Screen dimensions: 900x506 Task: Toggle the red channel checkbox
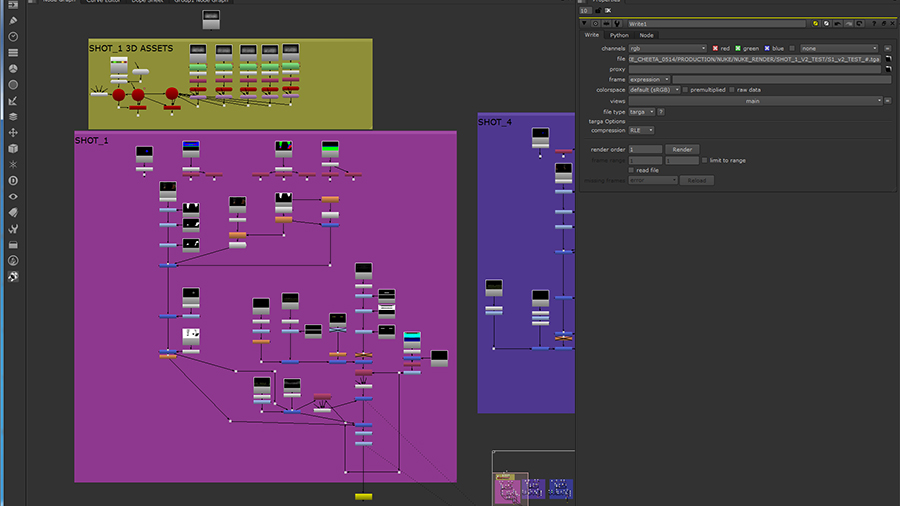click(x=715, y=48)
